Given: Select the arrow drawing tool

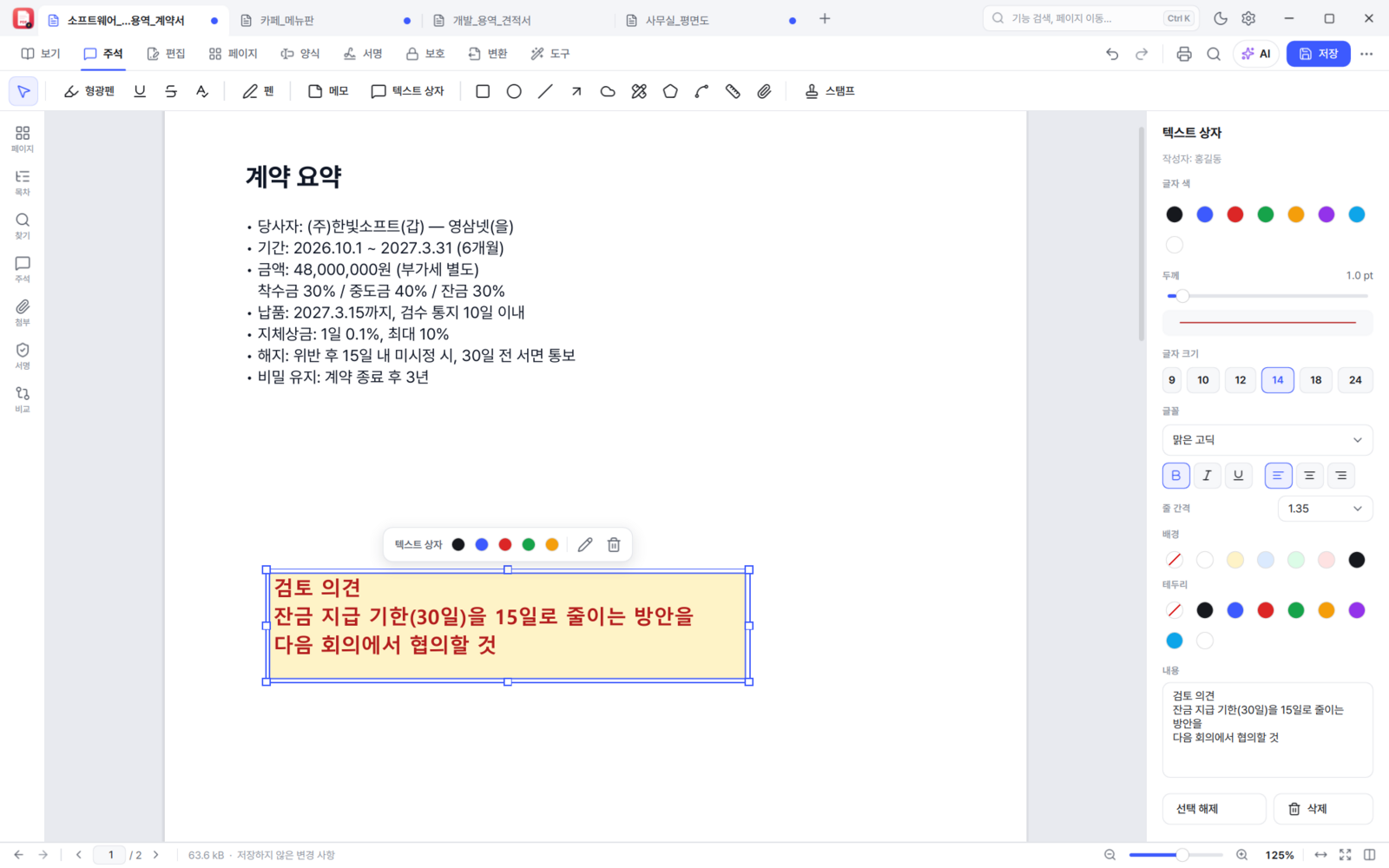Looking at the screenshot, I should [x=576, y=91].
